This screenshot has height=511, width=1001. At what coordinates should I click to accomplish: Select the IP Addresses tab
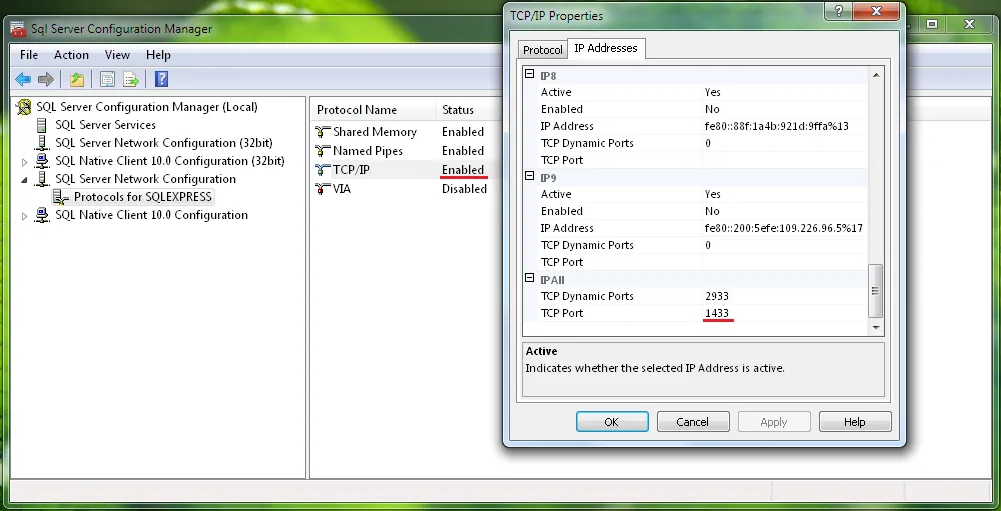(x=606, y=48)
